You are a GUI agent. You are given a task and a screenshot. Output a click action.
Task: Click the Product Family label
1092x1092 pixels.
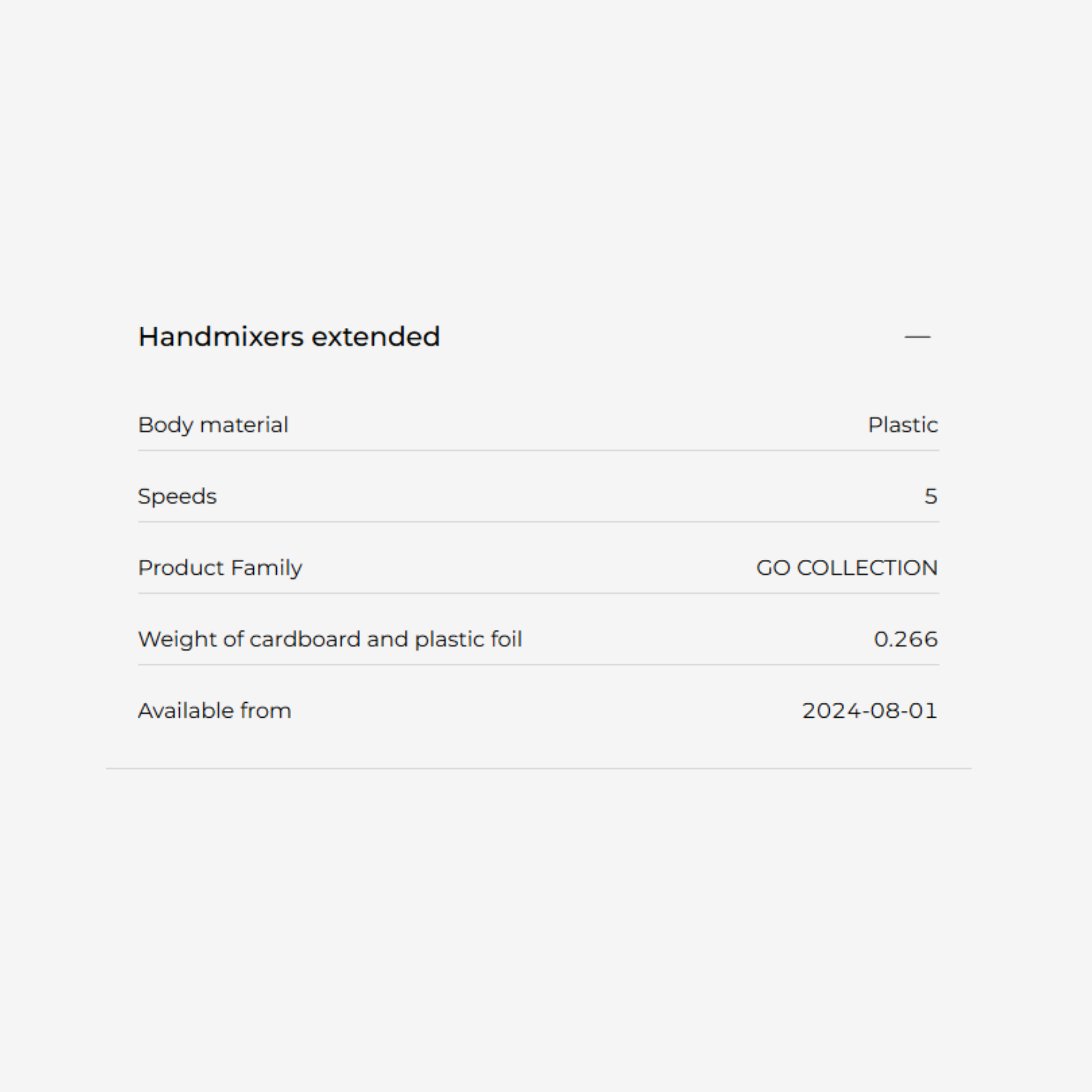click(x=220, y=568)
